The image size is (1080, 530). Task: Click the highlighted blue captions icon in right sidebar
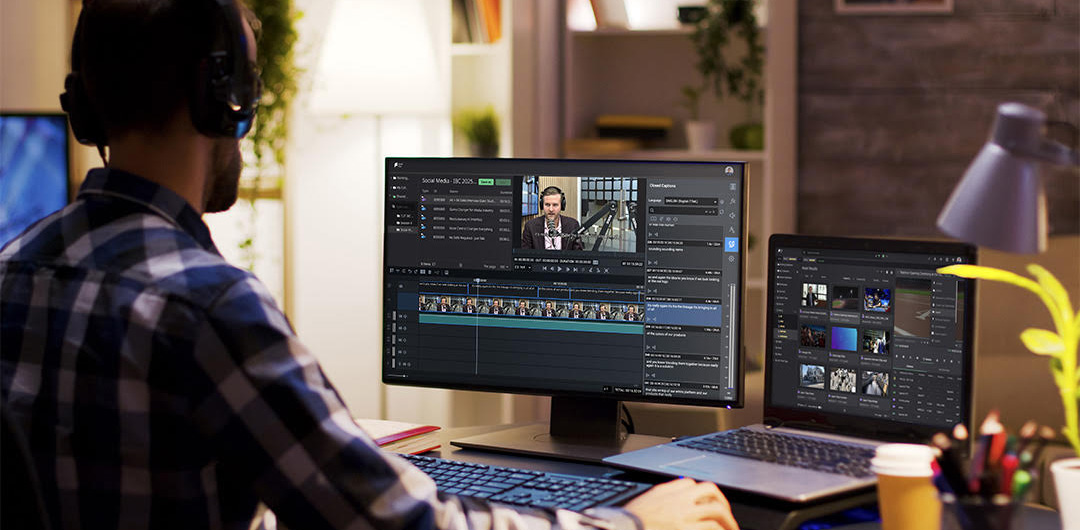point(732,244)
